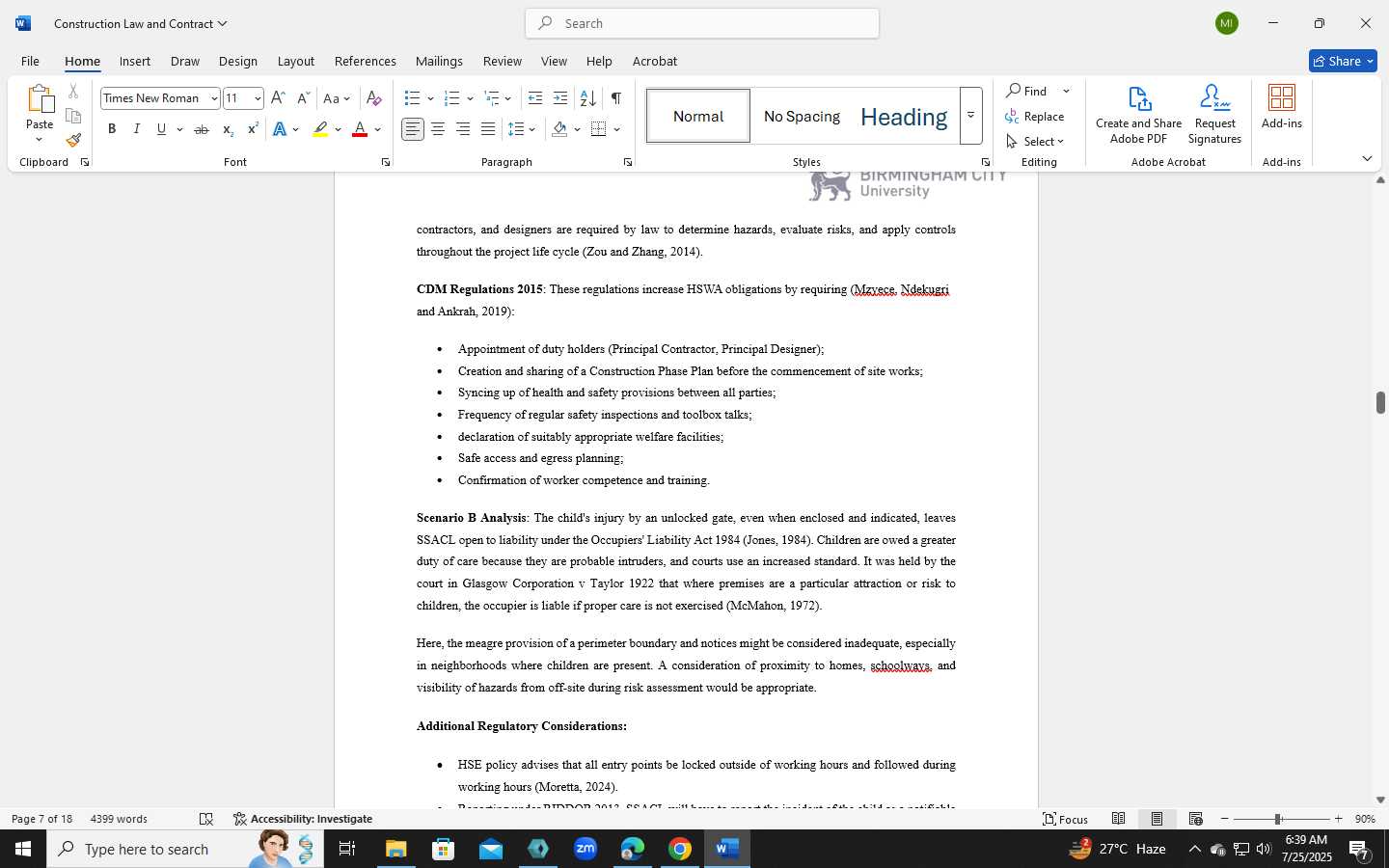This screenshot has width=1389, height=868.
Task: Collapse the ribbon with chevron
Action: [1367, 158]
